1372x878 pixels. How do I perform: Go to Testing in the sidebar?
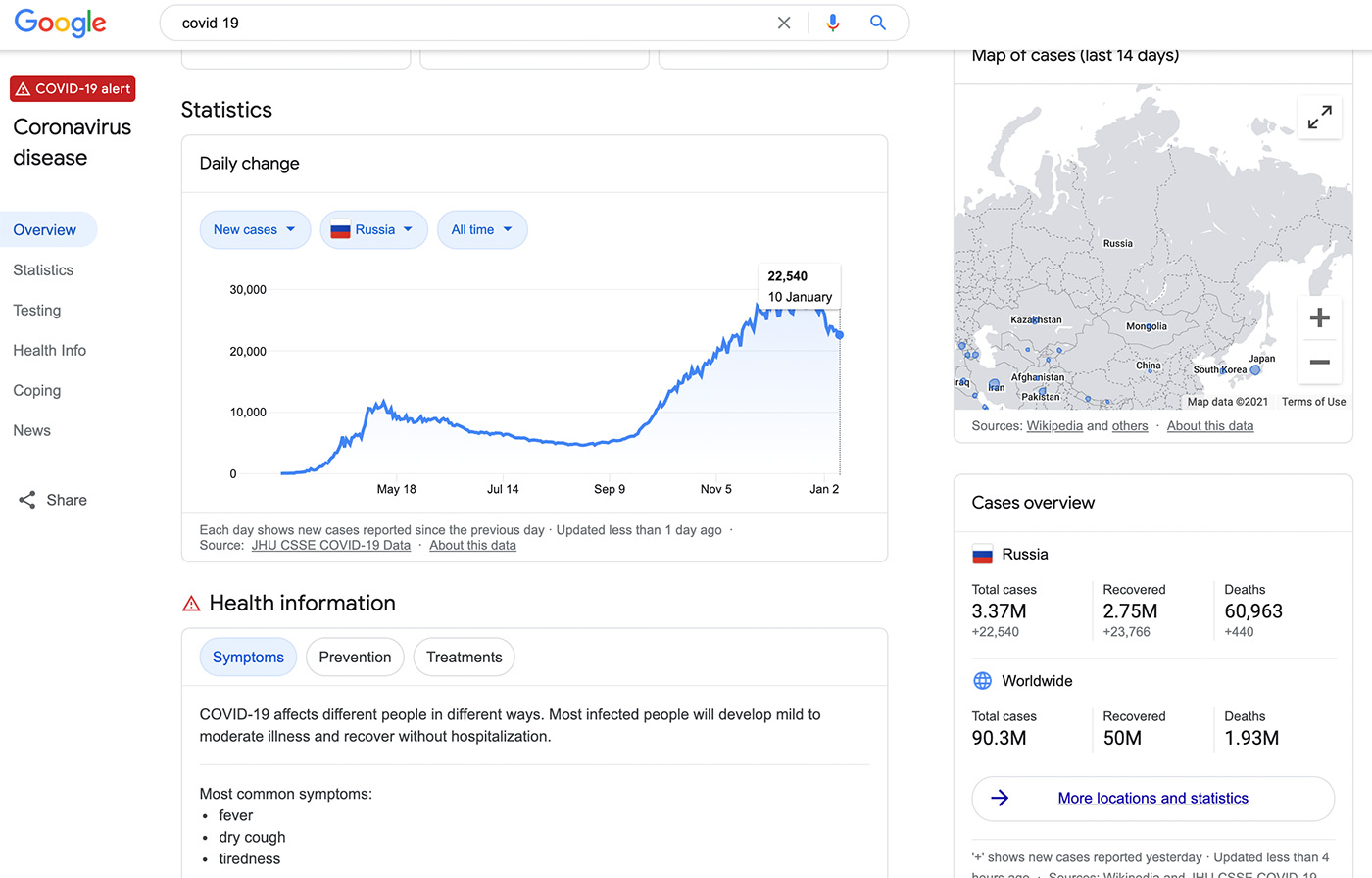tap(37, 311)
